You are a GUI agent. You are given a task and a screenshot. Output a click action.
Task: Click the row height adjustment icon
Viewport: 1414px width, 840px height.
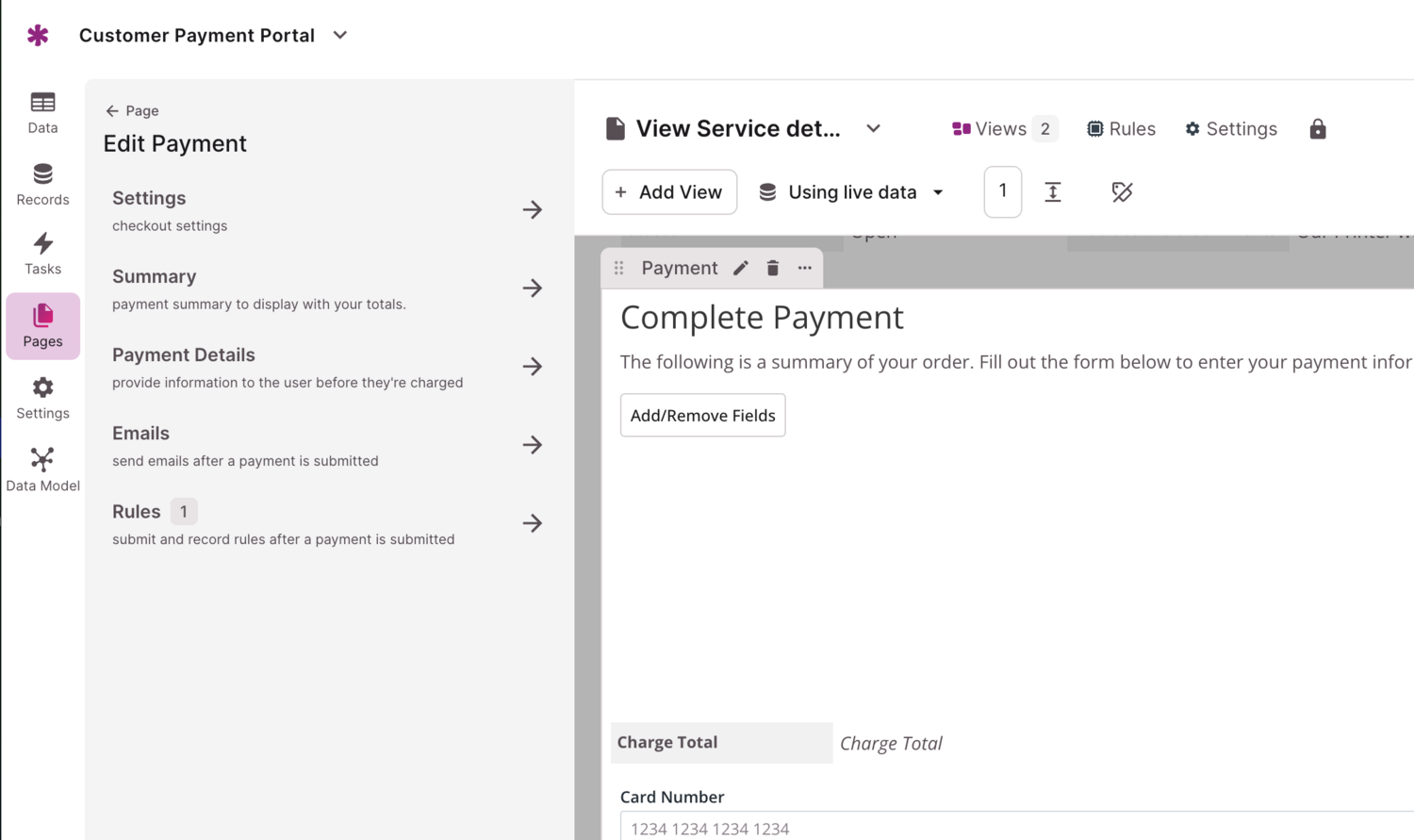[x=1053, y=191]
